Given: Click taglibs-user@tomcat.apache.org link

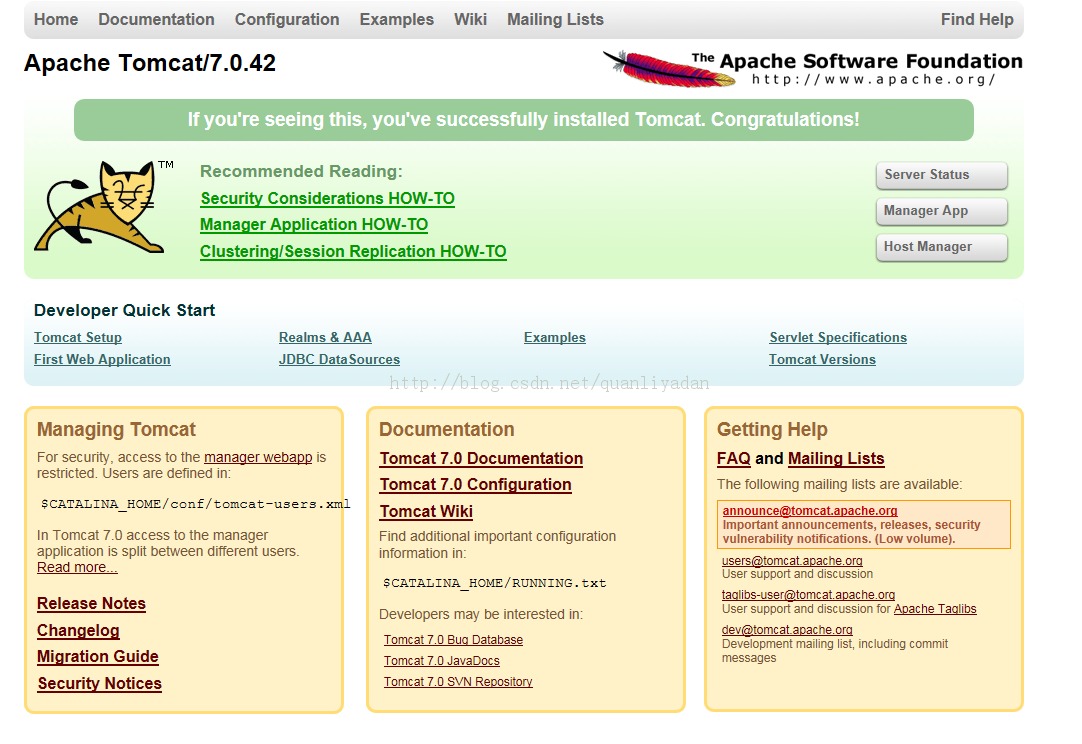Looking at the screenshot, I should 808,595.
